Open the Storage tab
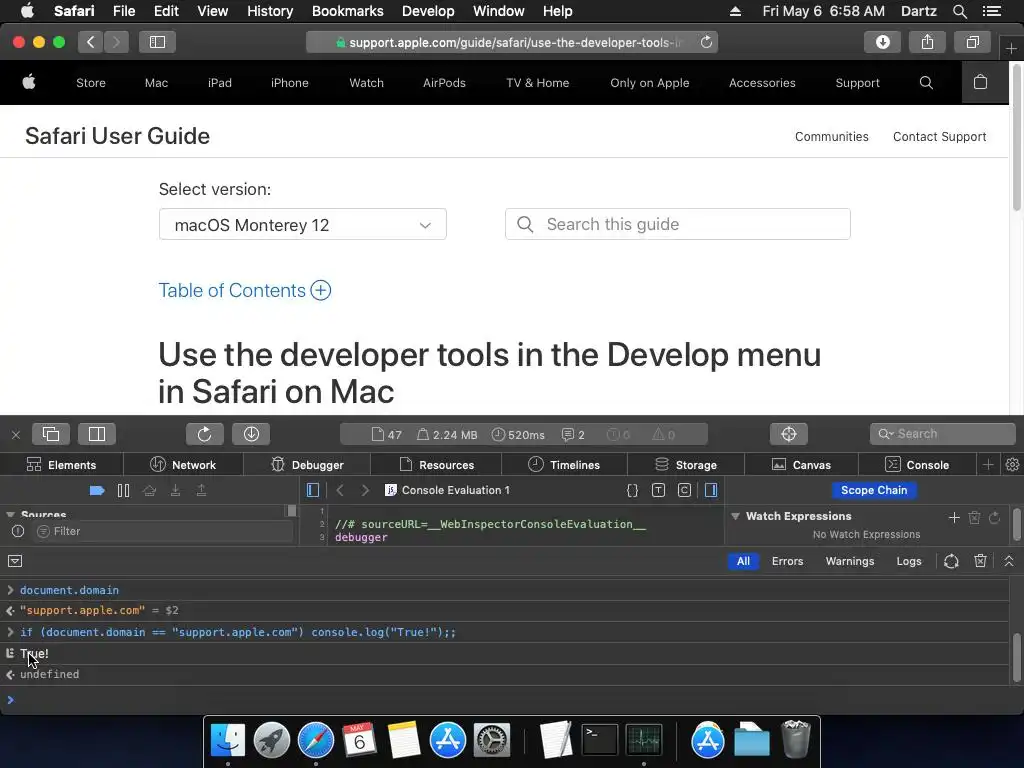 point(686,464)
